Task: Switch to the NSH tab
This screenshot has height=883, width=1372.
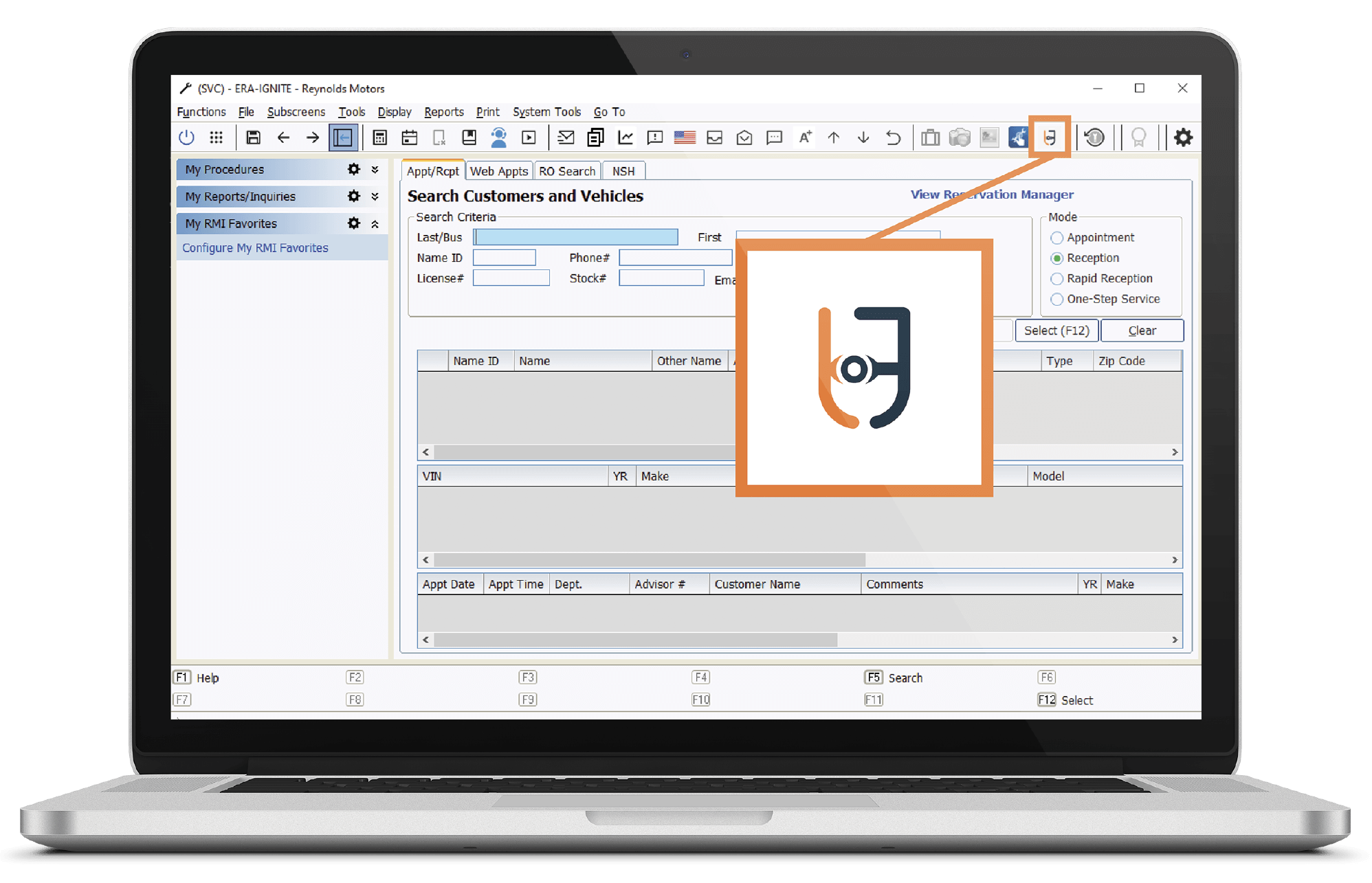Action: (623, 171)
